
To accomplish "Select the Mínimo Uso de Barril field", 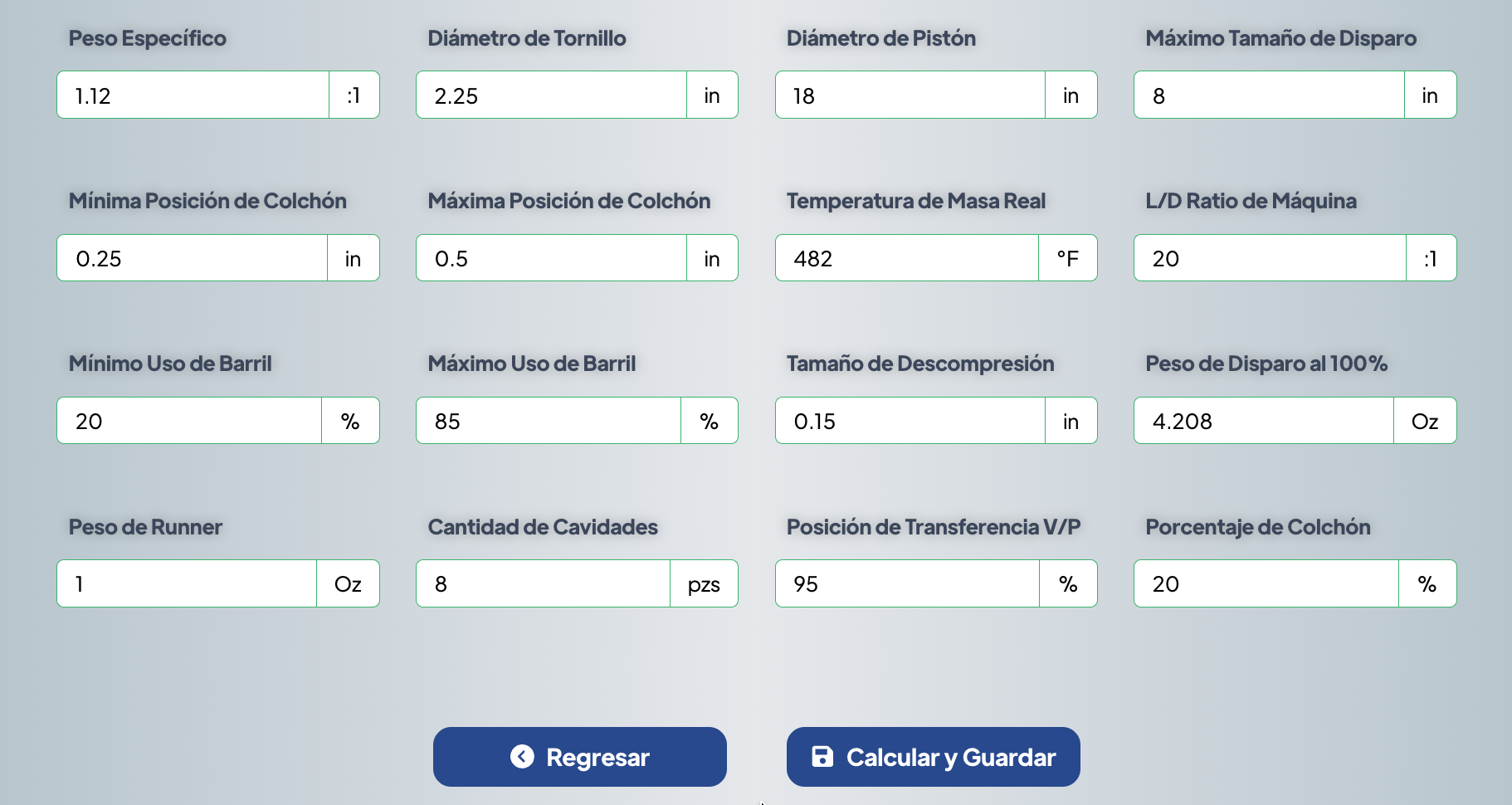I will [x=189, y=421].
